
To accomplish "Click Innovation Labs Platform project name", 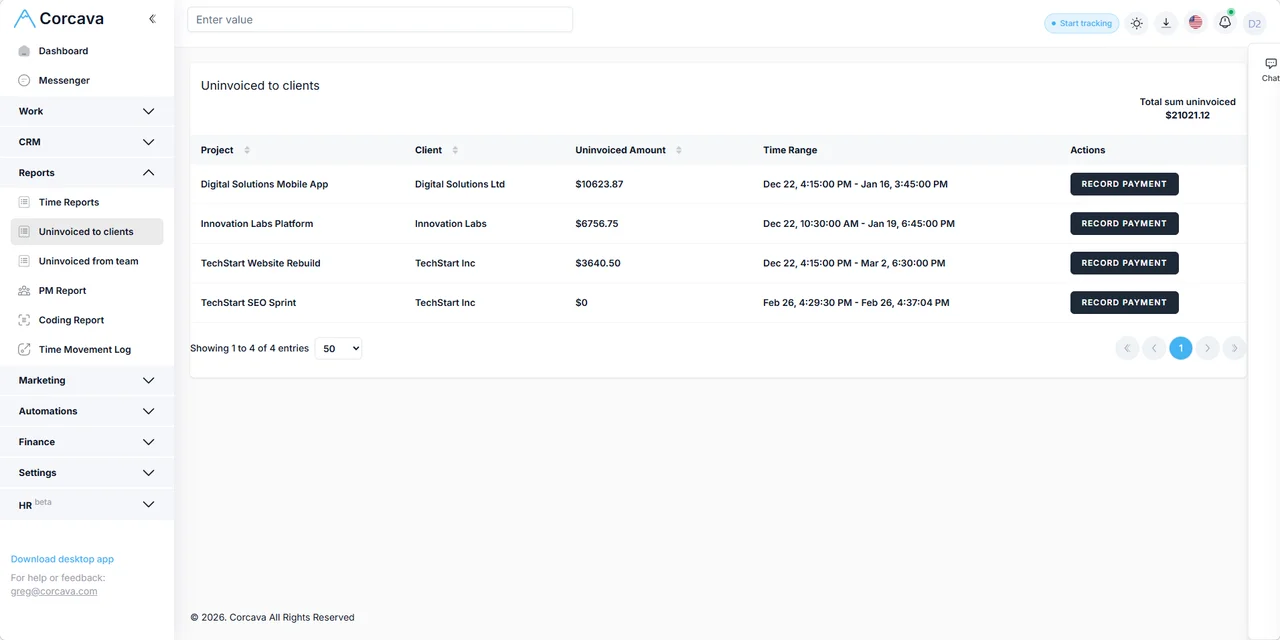I will coord(257,224).
